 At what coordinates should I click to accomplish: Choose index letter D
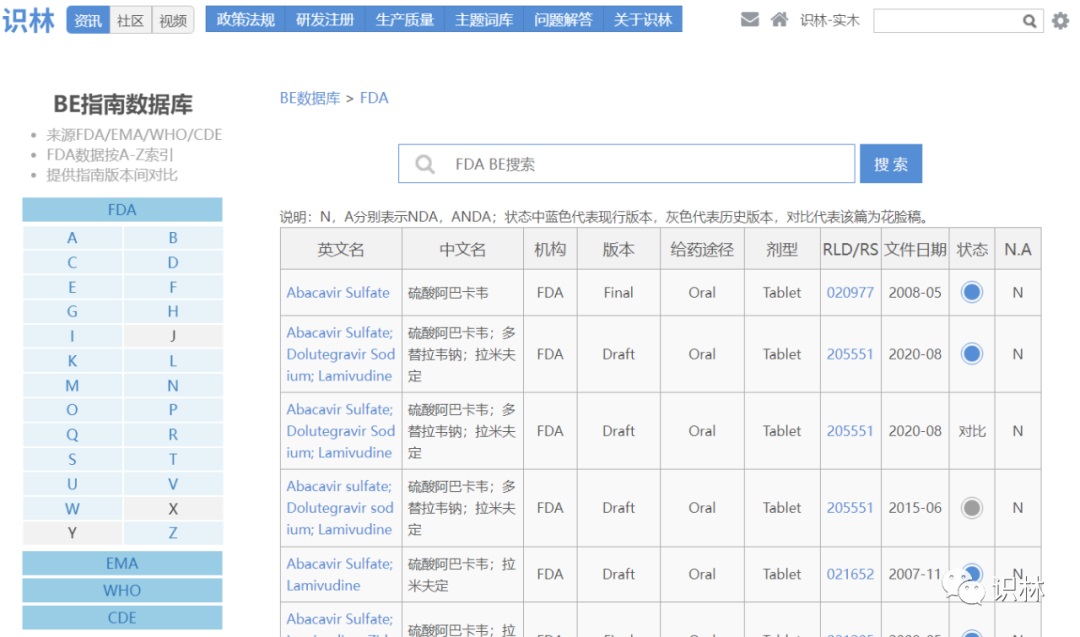[173, 262]
